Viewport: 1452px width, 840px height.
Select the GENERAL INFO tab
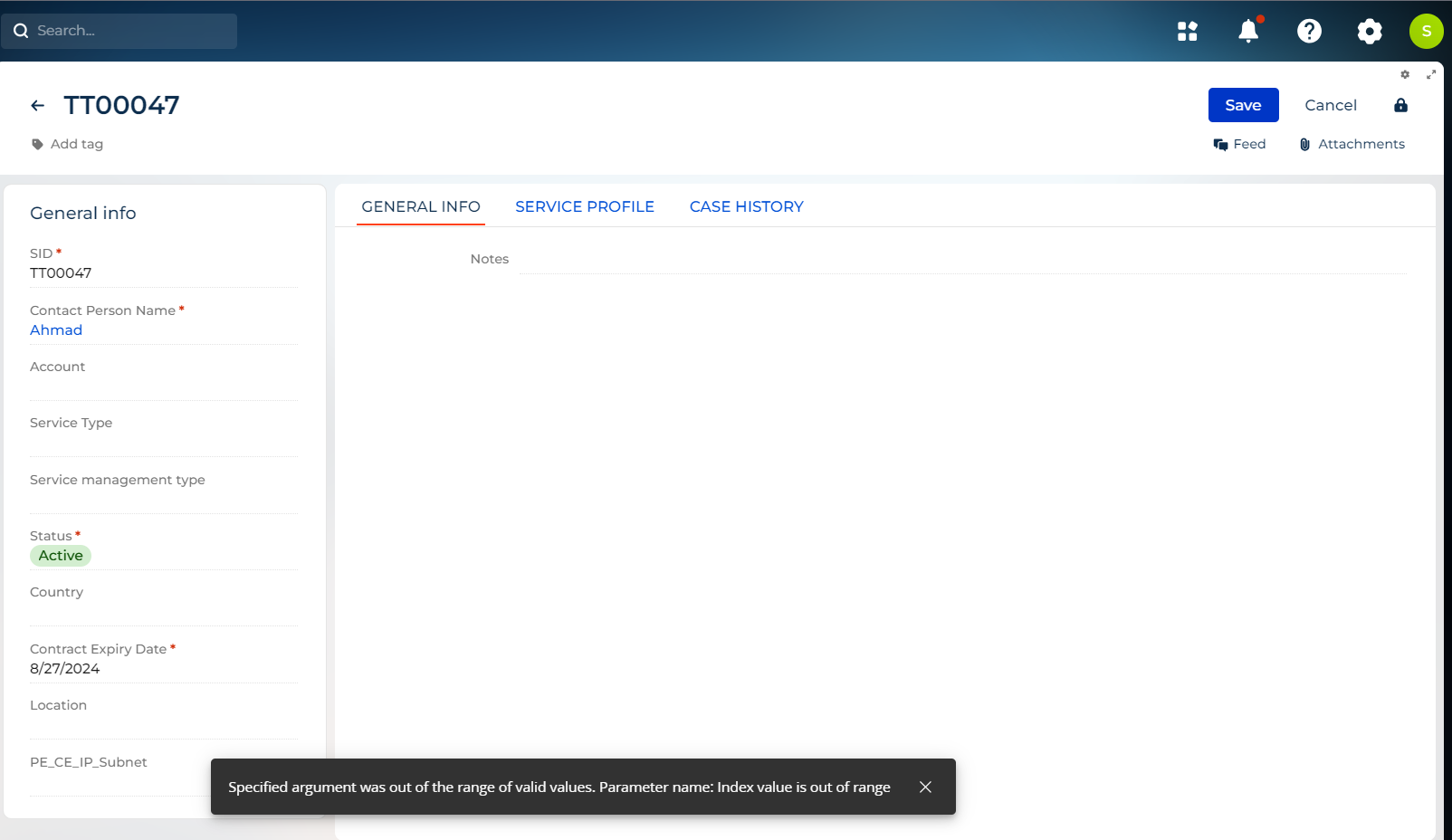[x=421, y=206]
